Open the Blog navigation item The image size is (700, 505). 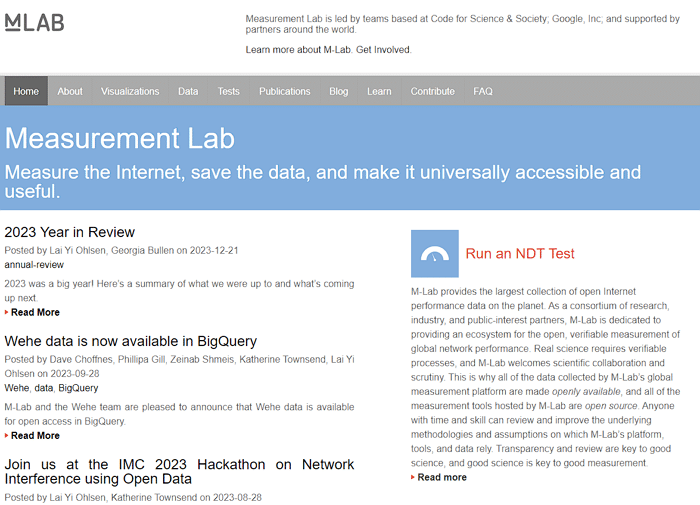point(338,91)
